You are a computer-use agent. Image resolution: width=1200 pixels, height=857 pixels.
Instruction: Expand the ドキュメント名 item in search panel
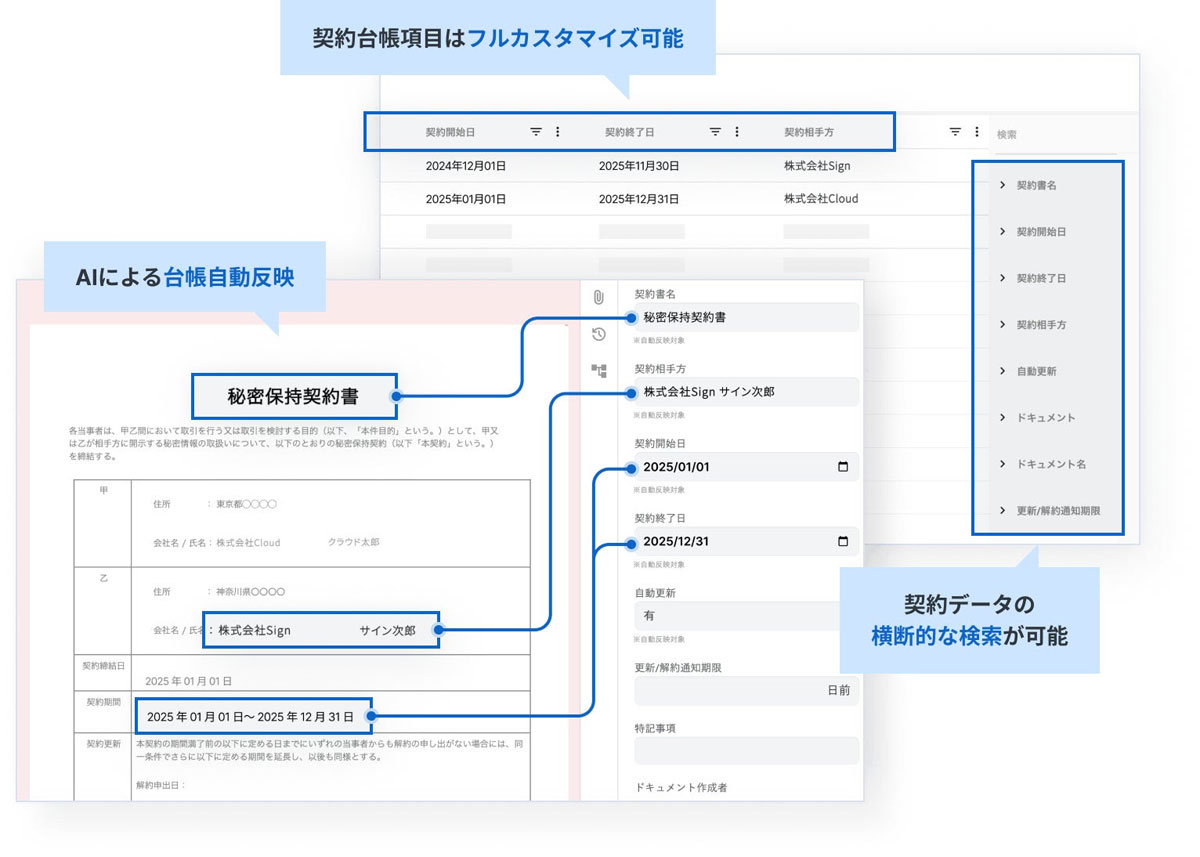tap(1003, 464)
